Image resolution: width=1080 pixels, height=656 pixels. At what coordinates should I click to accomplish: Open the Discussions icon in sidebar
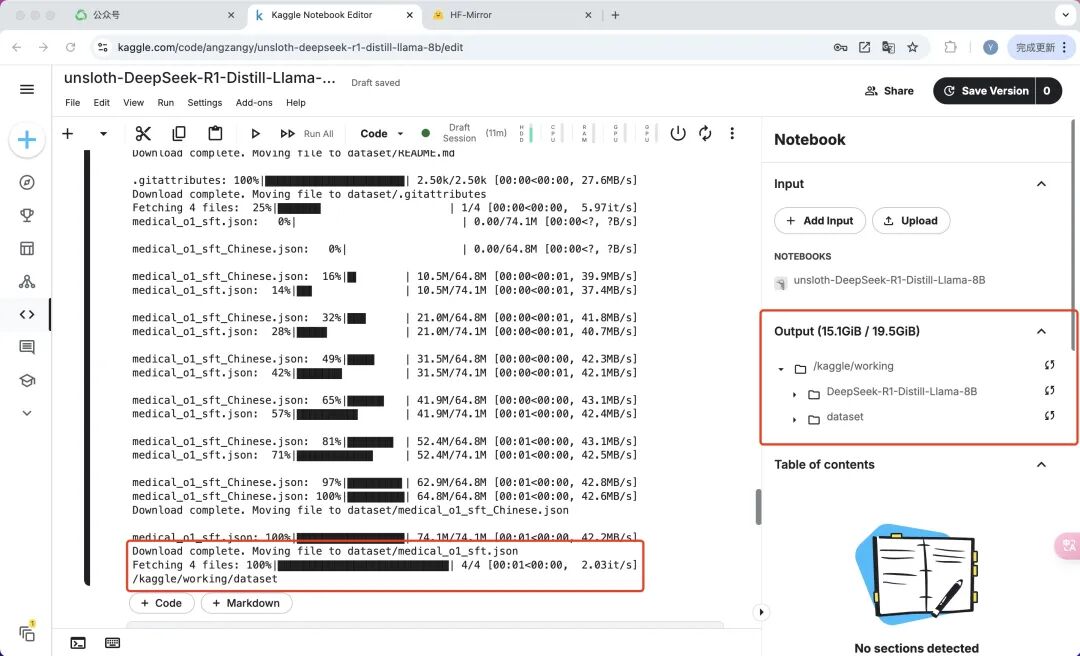point(27,347)
